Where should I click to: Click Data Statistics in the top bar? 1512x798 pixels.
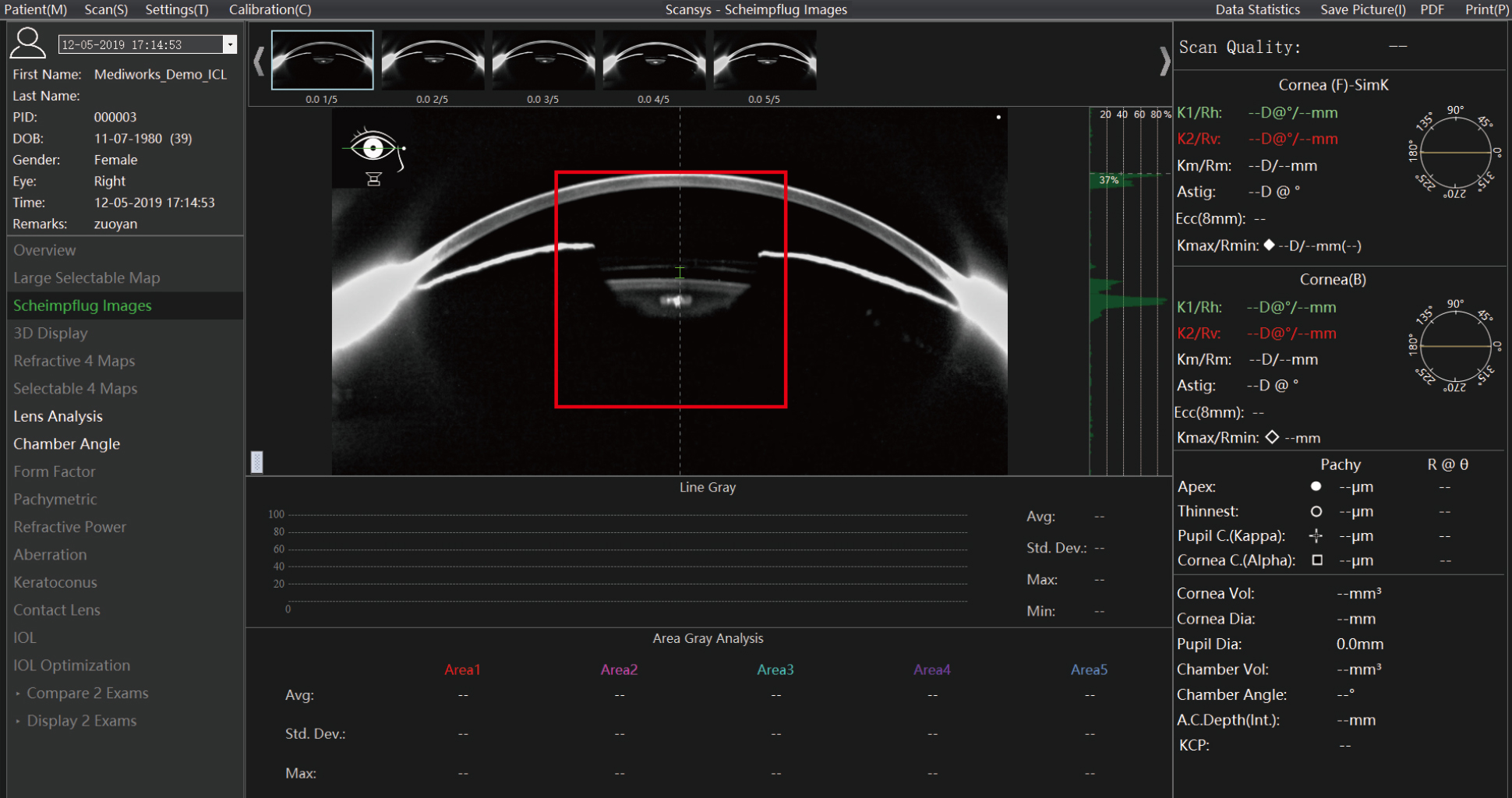[1258, 9]
